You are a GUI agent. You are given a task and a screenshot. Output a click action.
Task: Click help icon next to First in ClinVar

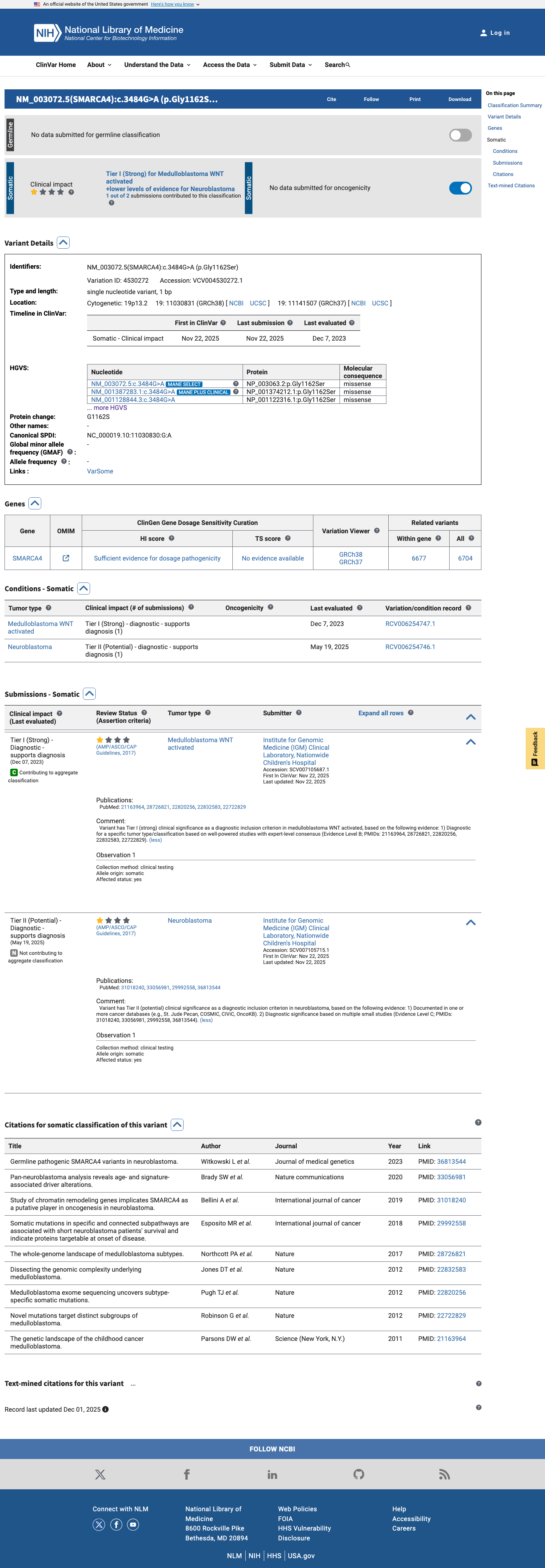[x=223, y=322]
